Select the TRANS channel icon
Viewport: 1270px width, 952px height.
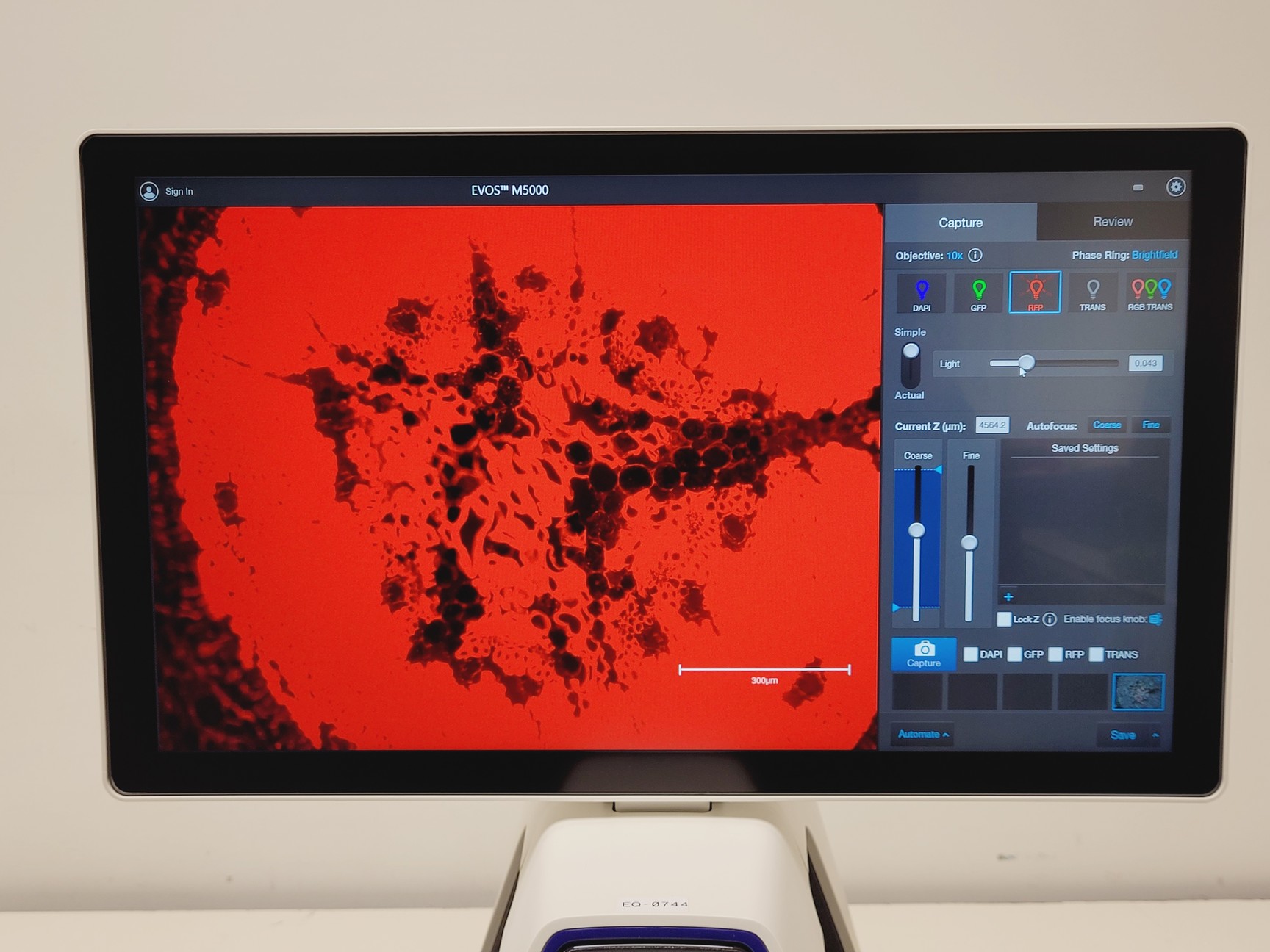pyautogui.click(x=1092, y=292)
